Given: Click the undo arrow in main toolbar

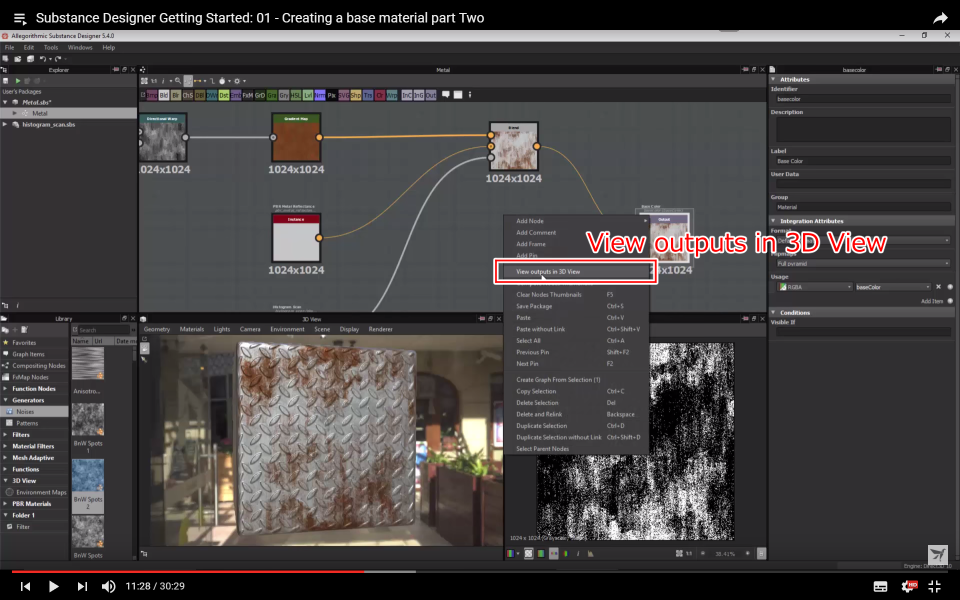Looking at the screenshot, I should pos(43,59).
